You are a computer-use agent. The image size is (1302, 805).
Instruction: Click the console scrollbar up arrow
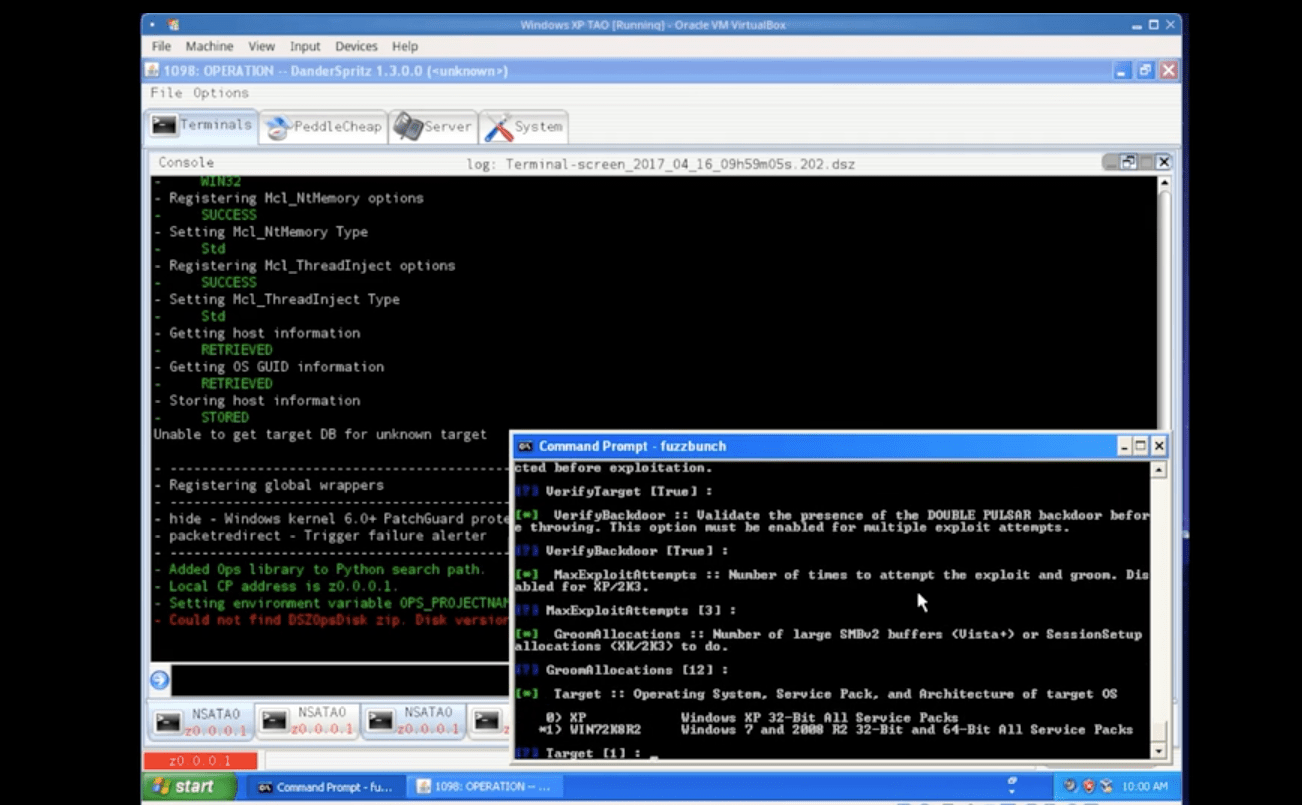(1164, 182)
